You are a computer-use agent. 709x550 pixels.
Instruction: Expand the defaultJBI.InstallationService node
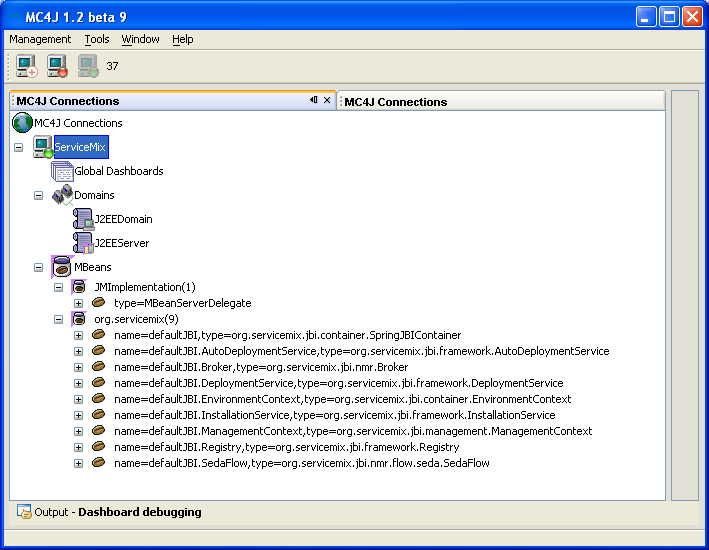click(x=78, y=415)
